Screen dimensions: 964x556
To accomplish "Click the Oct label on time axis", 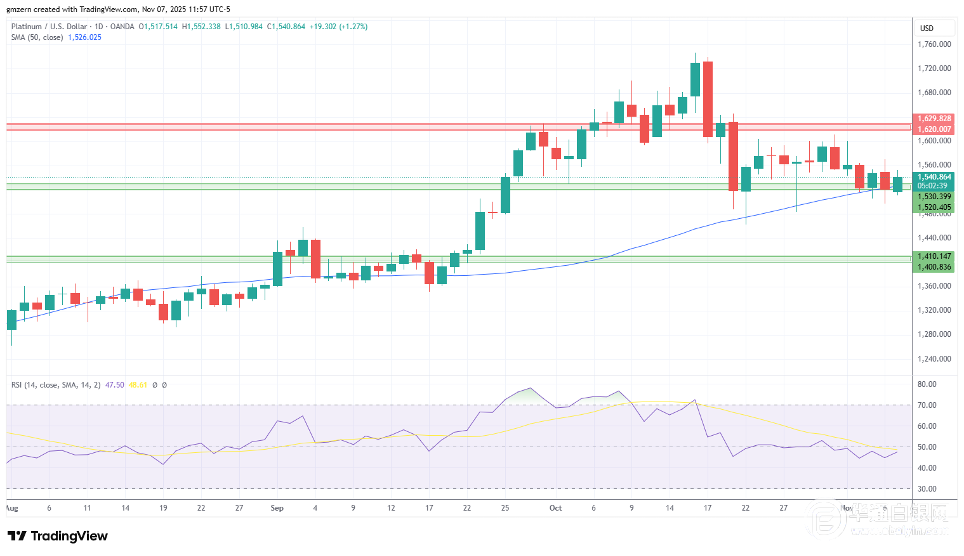I will (554, 508).
